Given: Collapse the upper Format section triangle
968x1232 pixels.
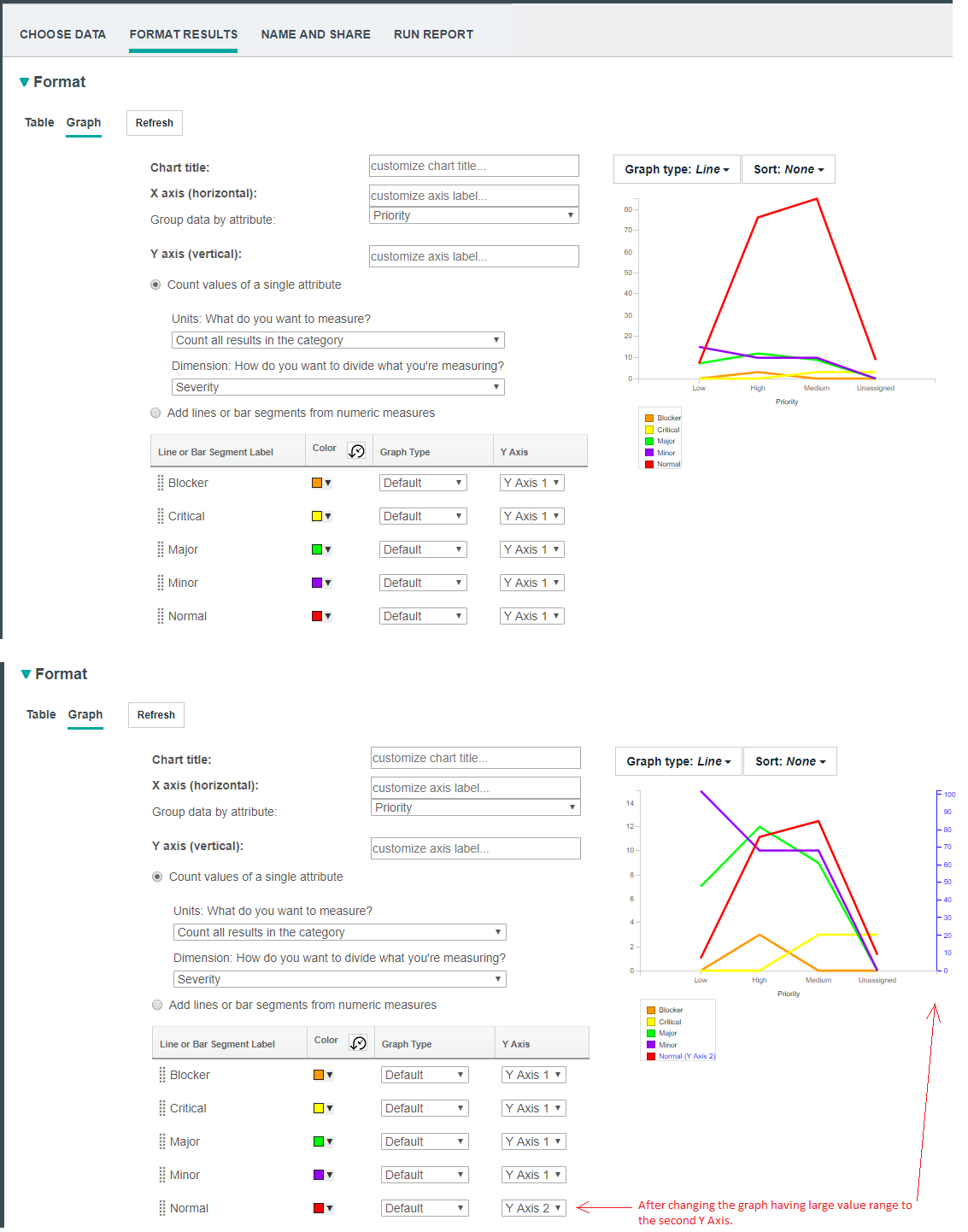Looking at the screenshot, I should coord(24,82).
